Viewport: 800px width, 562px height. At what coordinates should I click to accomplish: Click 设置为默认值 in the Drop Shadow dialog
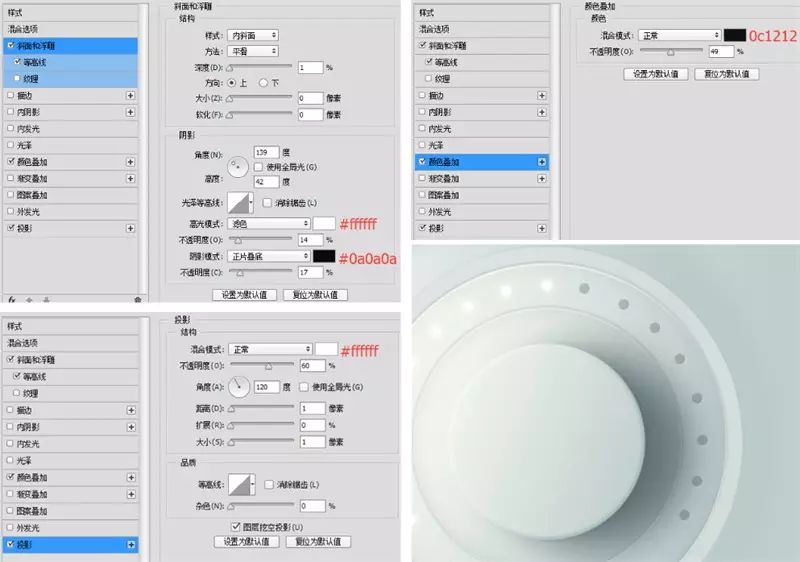pos(246,542)
